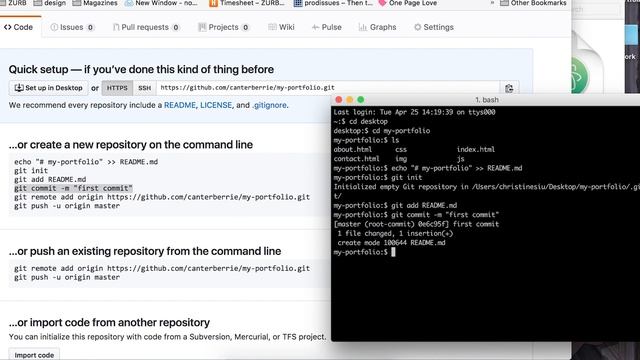Copy repository URL to clipboard
The image size is (640, 360).
point(509,88)
